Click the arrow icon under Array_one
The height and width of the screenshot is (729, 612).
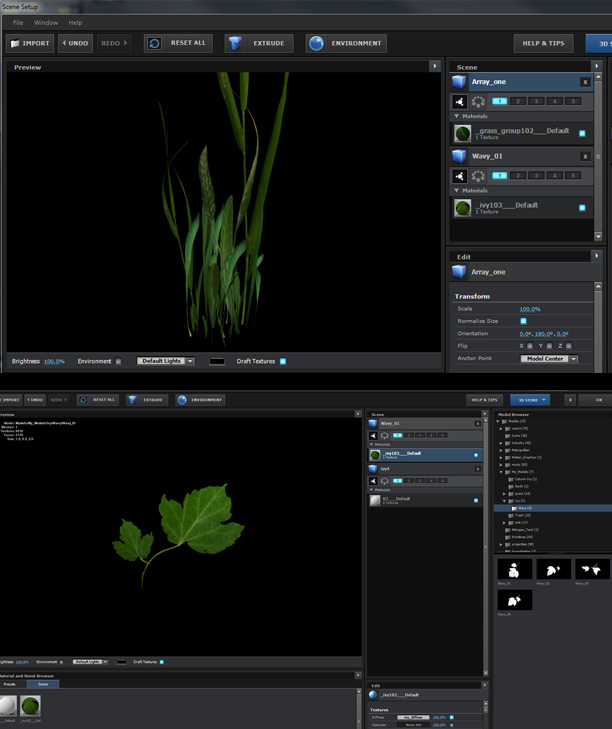point(459,101)
